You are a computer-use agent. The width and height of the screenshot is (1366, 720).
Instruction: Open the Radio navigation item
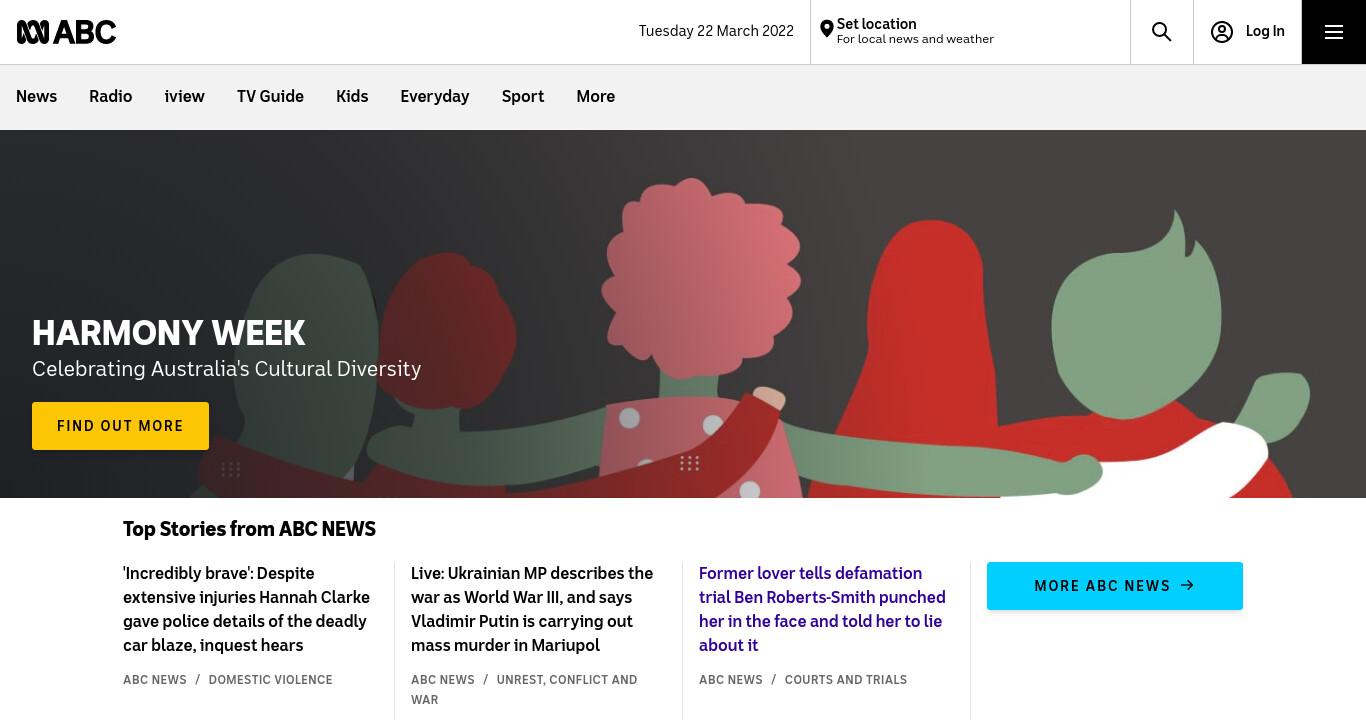(x=110, y=97)
